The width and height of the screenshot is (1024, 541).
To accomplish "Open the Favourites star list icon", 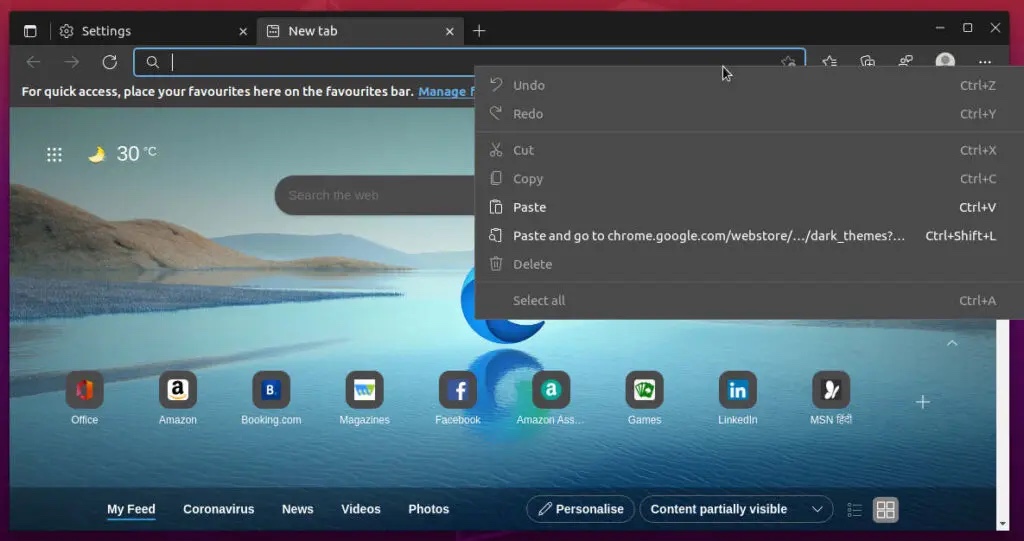I will pyautogui.click(x=829, y=62).
